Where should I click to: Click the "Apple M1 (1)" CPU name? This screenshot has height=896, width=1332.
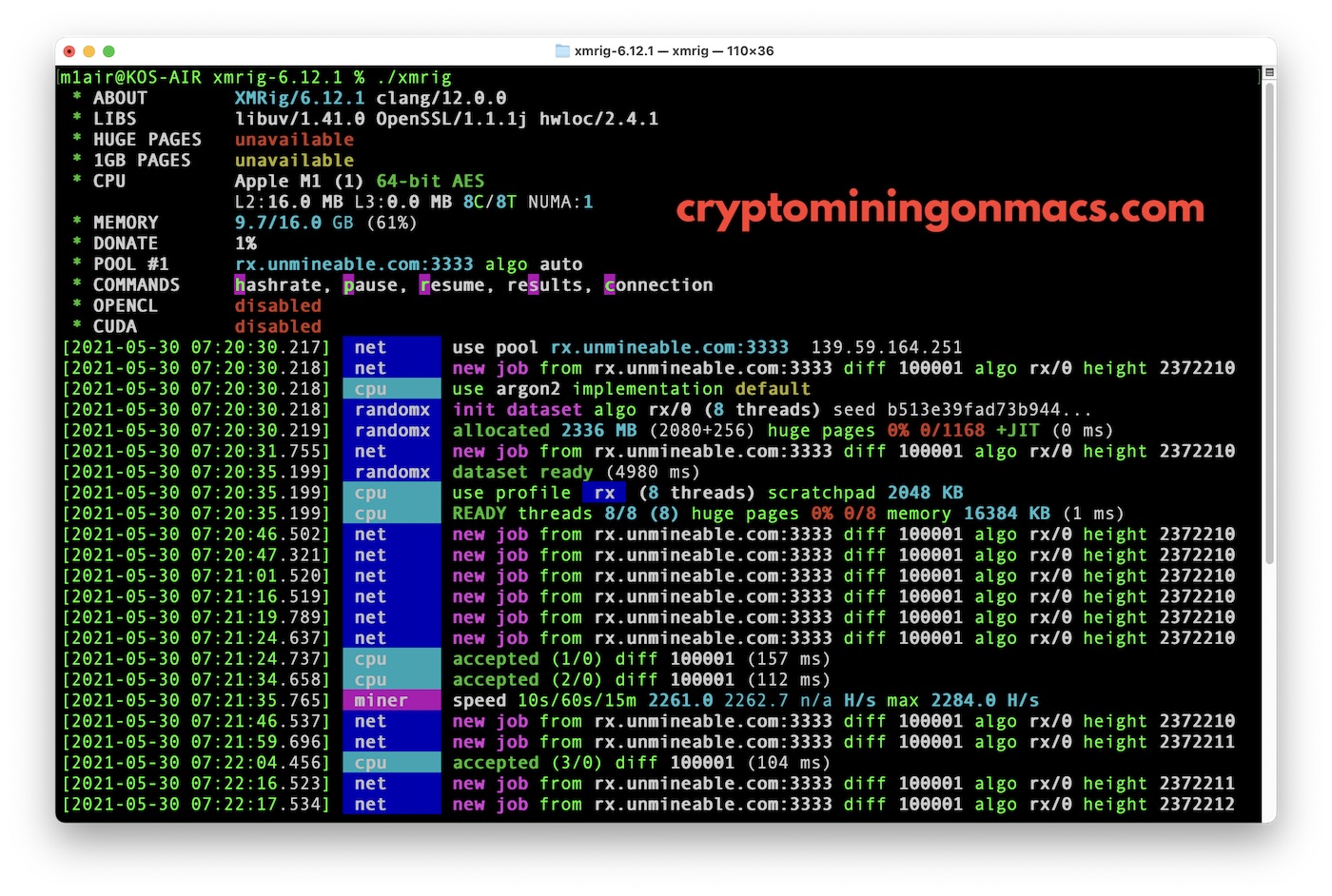tap(300, 181)
